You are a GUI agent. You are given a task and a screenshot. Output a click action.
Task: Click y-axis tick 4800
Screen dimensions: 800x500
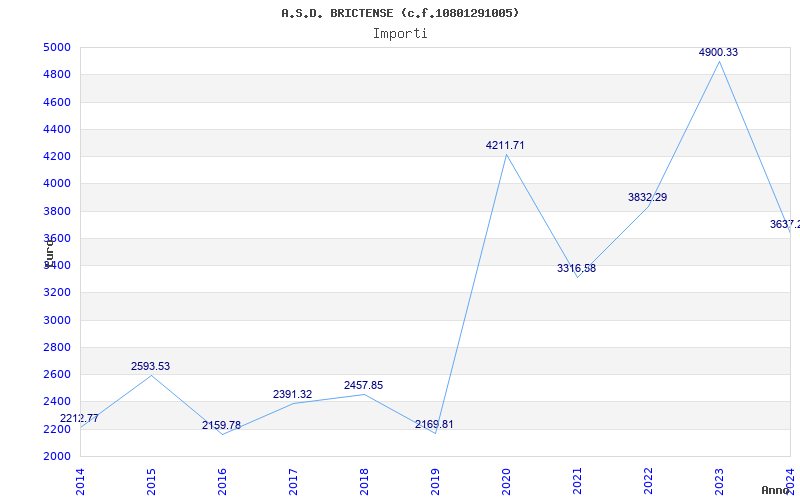[56, 74]
